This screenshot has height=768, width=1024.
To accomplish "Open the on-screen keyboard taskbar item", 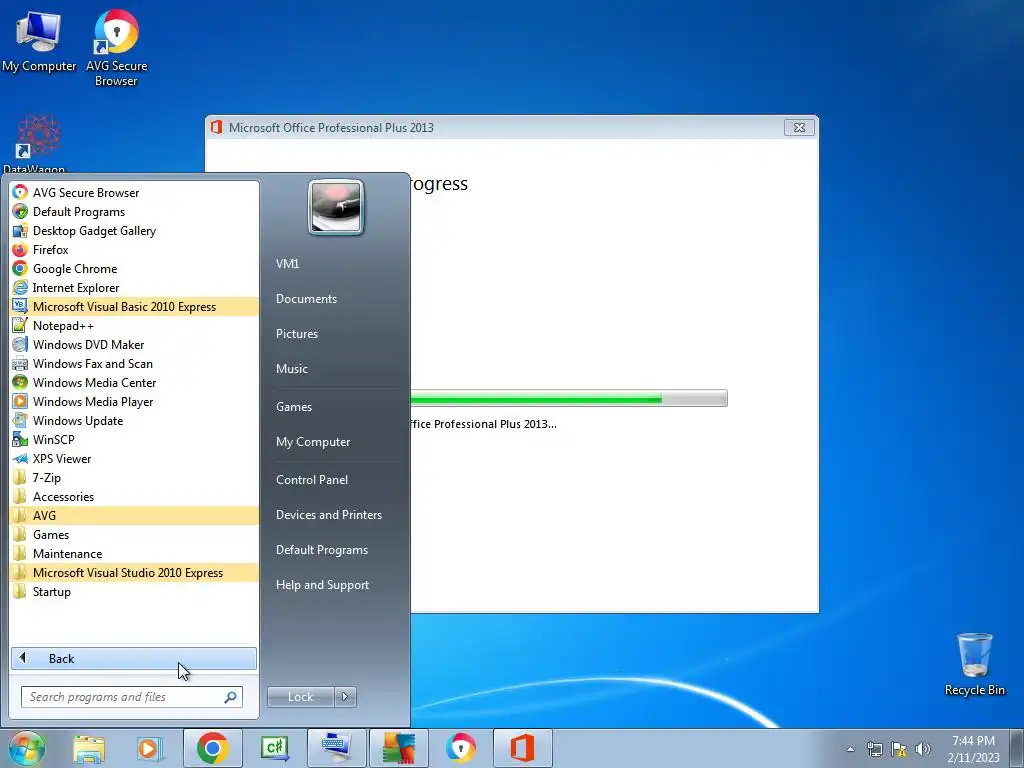I will [336, 748].
